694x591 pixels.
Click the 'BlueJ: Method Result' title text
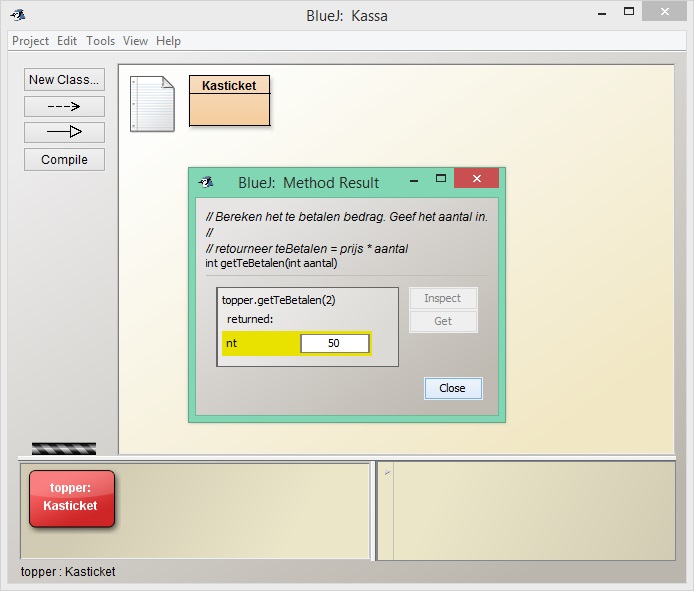[x=308, y=183]
